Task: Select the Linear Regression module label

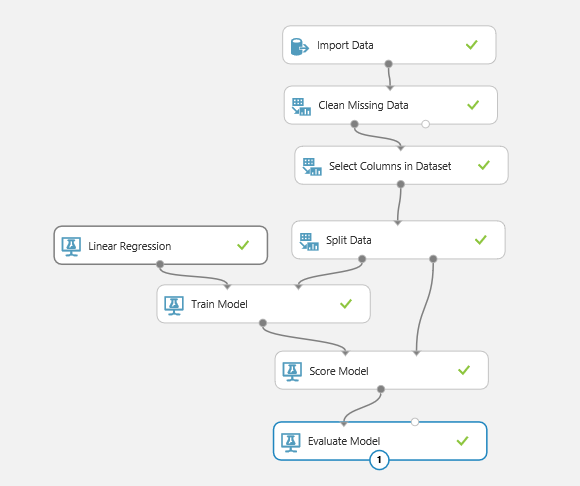Action: click(x=130, y=246)
